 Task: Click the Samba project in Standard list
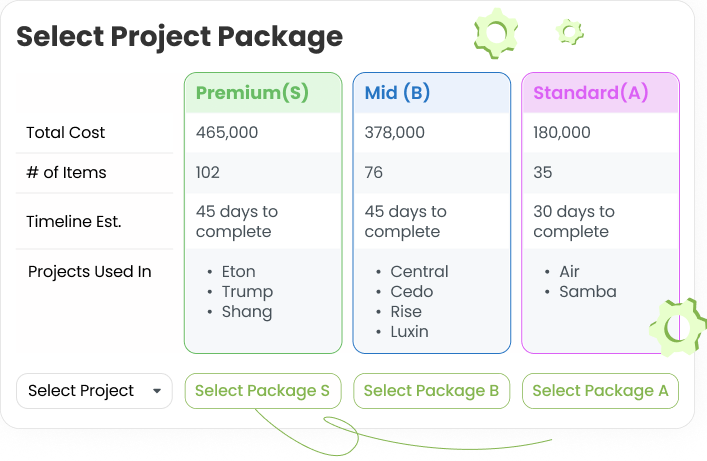[587, 292]
